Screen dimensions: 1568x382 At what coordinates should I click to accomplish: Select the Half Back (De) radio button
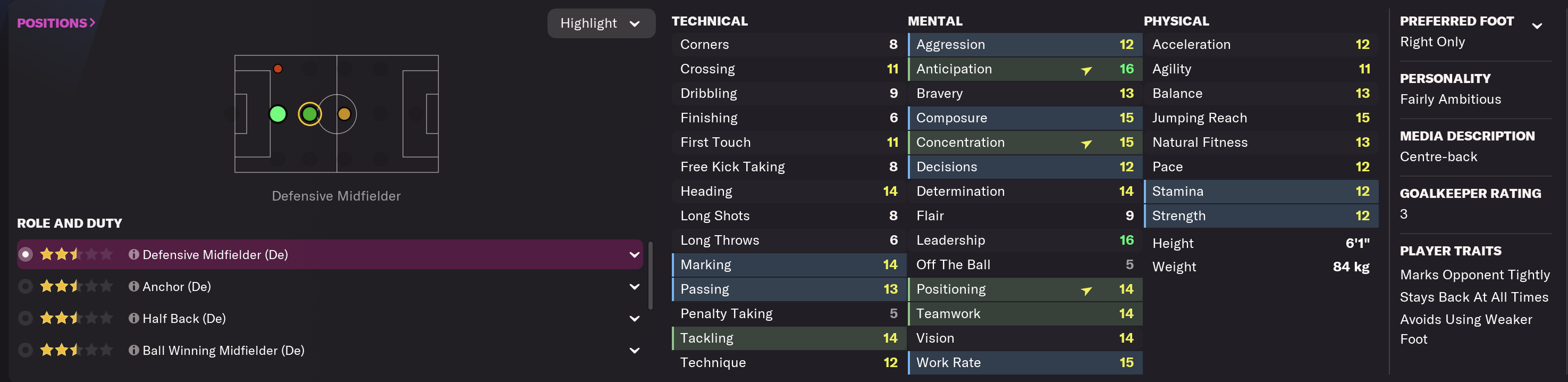pyautogui.click(x=26, y=318)
